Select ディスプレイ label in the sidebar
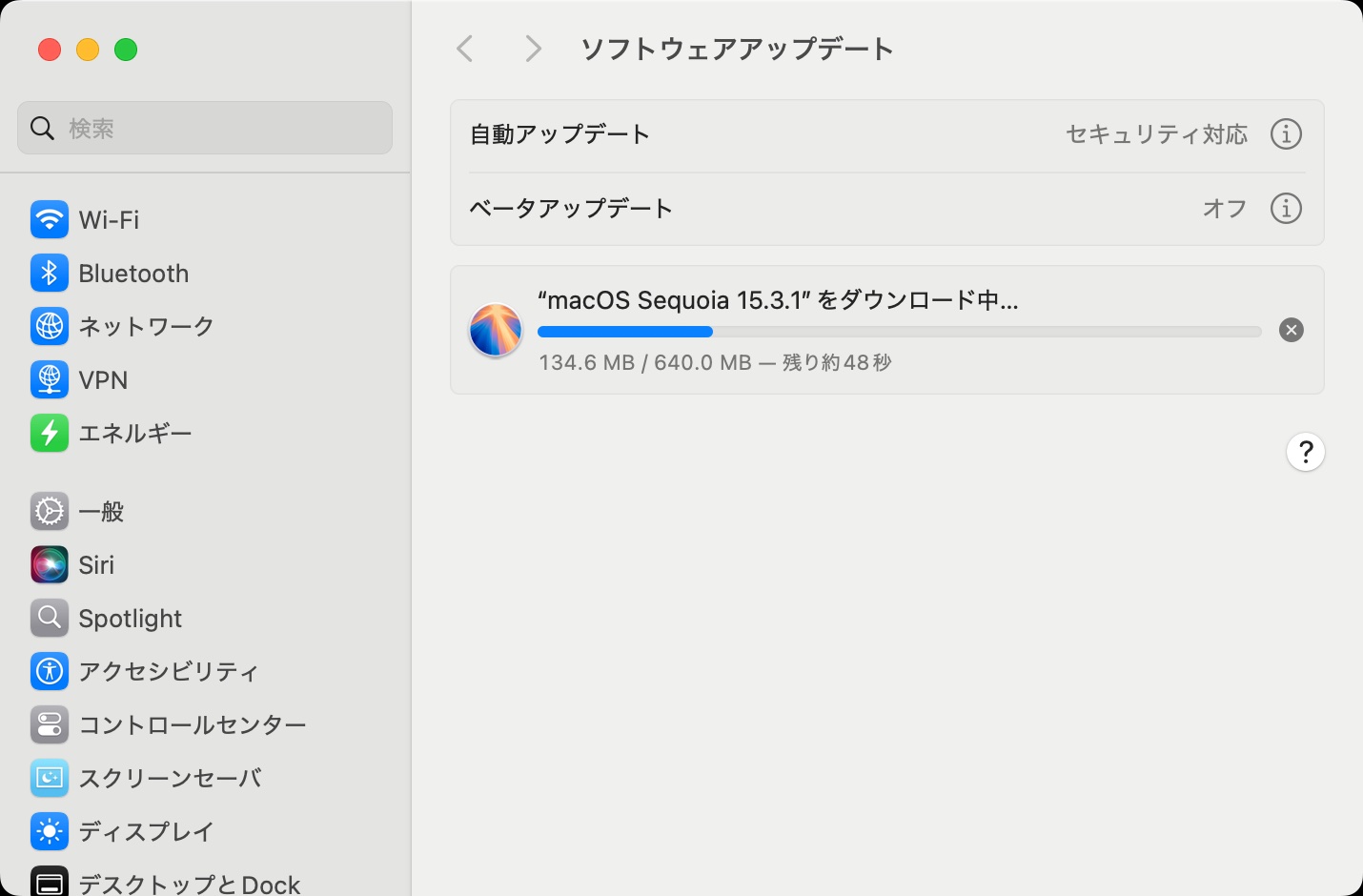 click(146, 832)
